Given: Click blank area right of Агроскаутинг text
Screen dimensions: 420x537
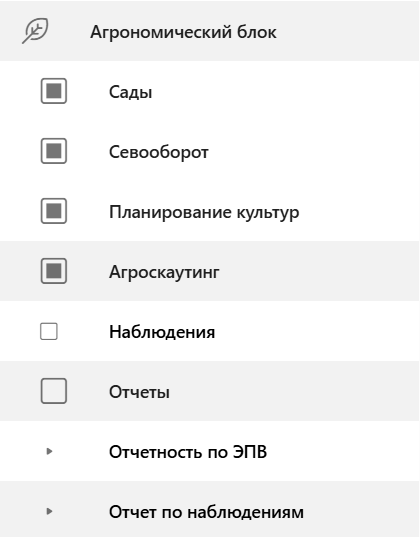Looking at the screenshot, I should [319, 271].
